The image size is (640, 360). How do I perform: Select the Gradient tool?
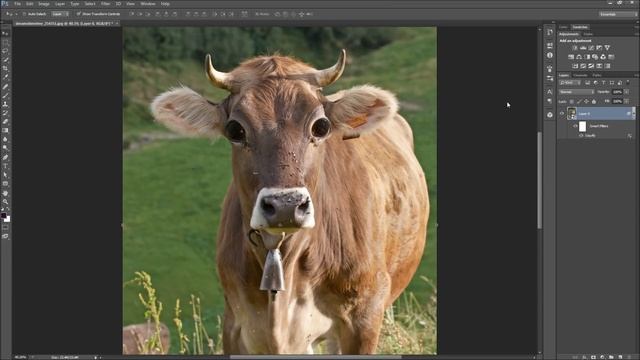click(x=5, y=130)
